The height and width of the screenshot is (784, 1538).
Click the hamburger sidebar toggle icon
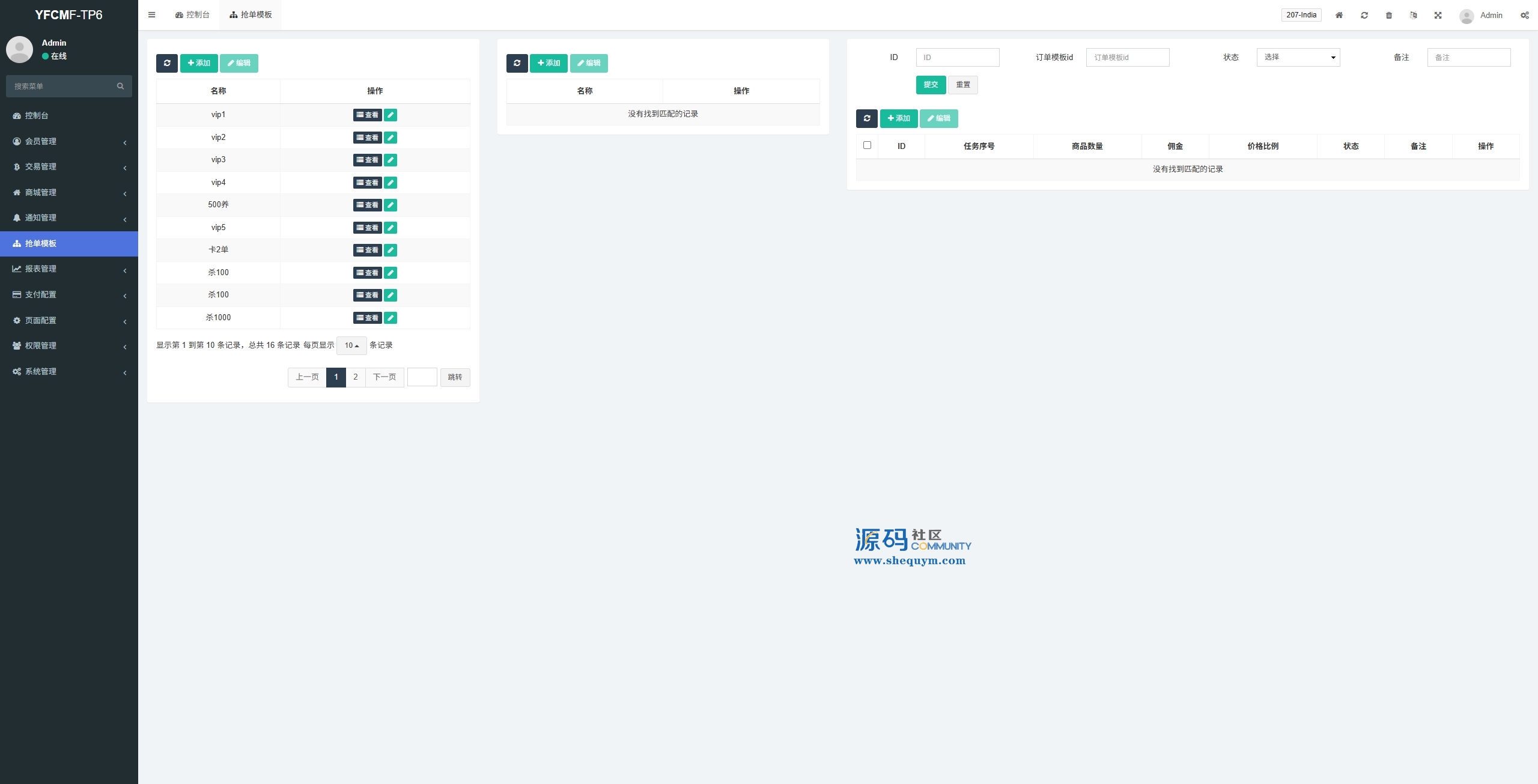[x=151, y=15]
